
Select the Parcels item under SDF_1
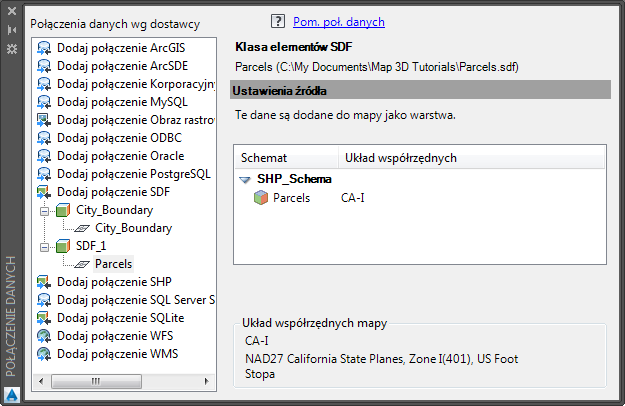point(113,264)
